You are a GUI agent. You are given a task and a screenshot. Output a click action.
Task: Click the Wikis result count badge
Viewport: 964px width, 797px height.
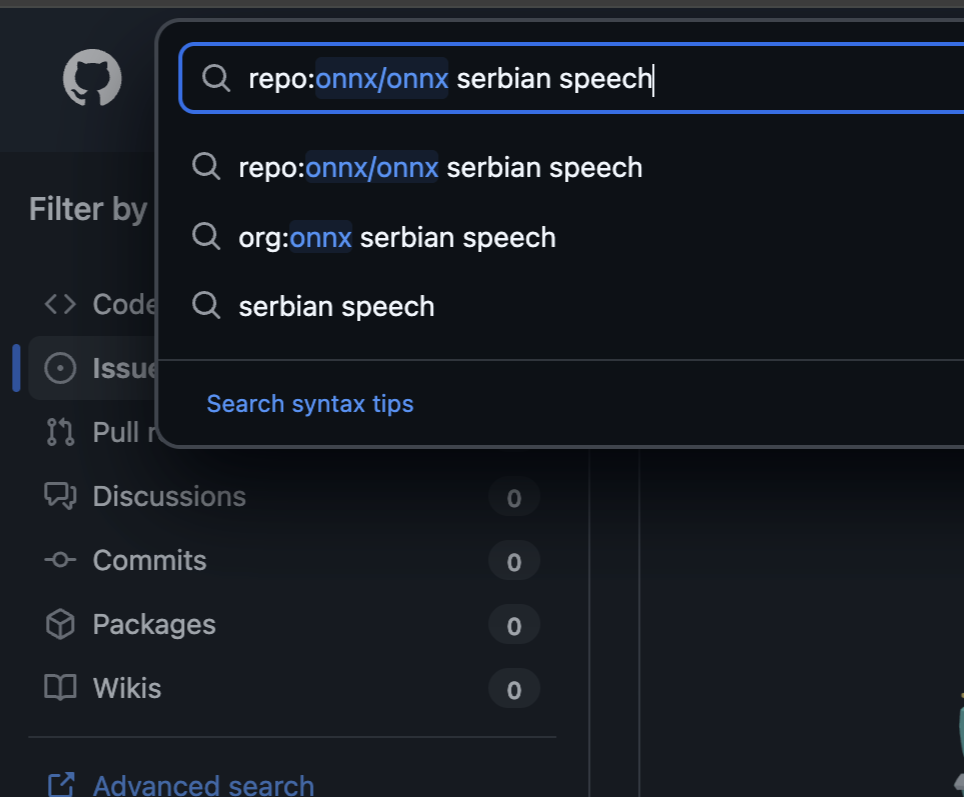[514, 689]
